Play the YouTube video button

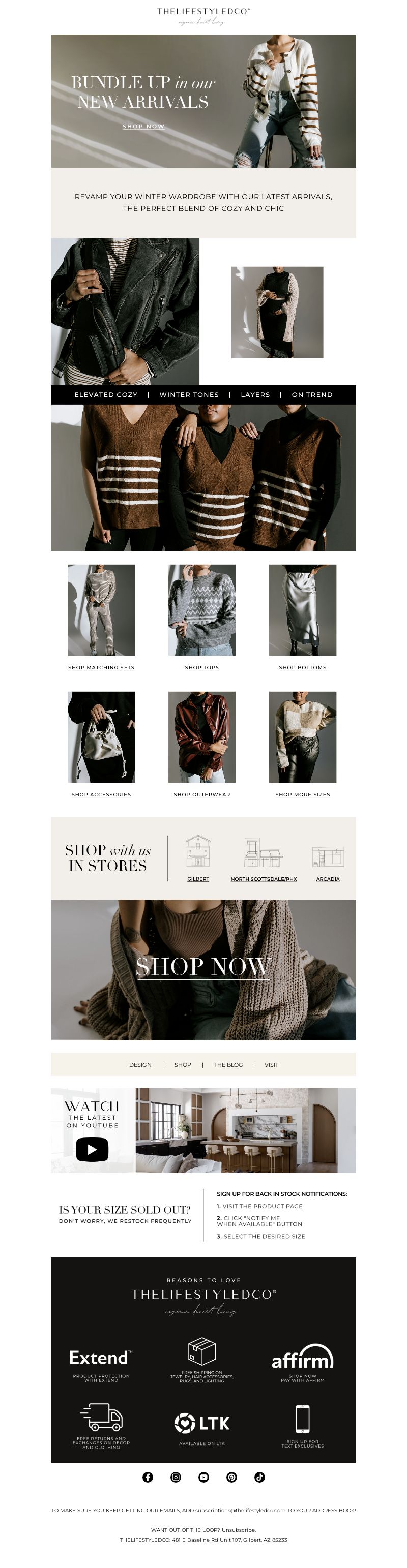pyautogui.click(x=92, y=1149)
